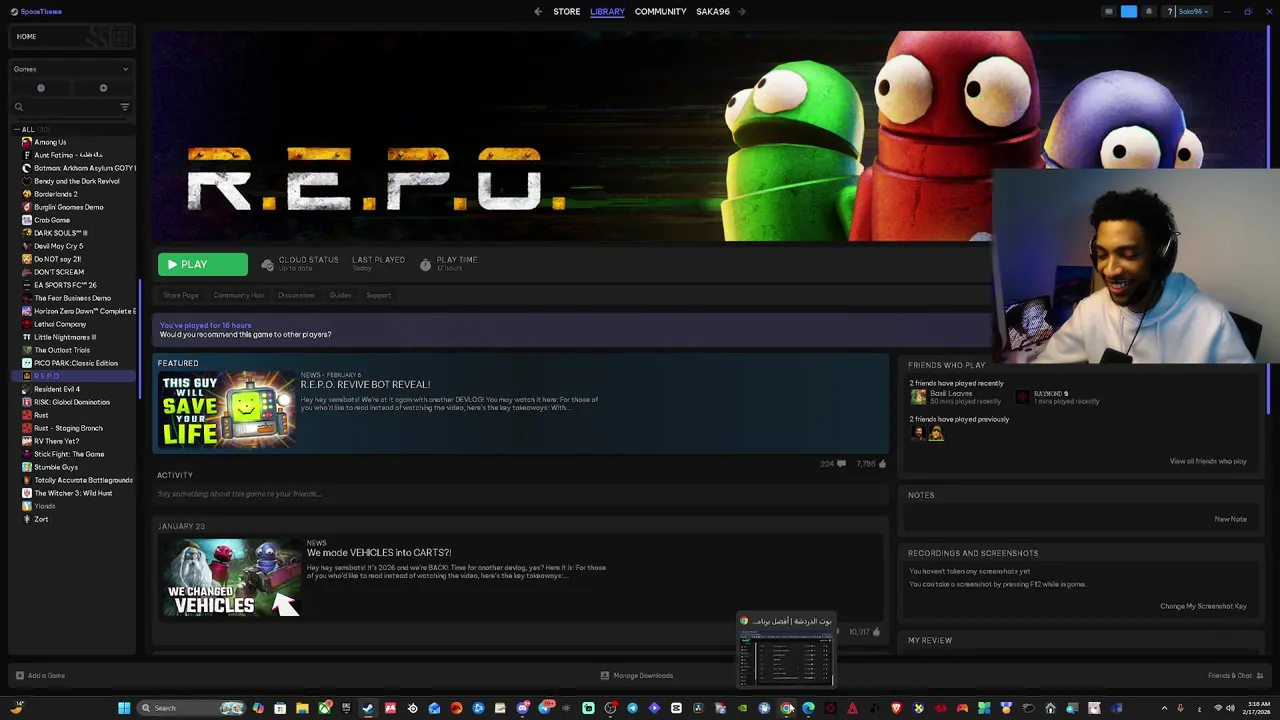Image resolution: width=1280 pixels, height=720 pixels.
Task: Click the Among Us game icon
Action: coord(27,142)
